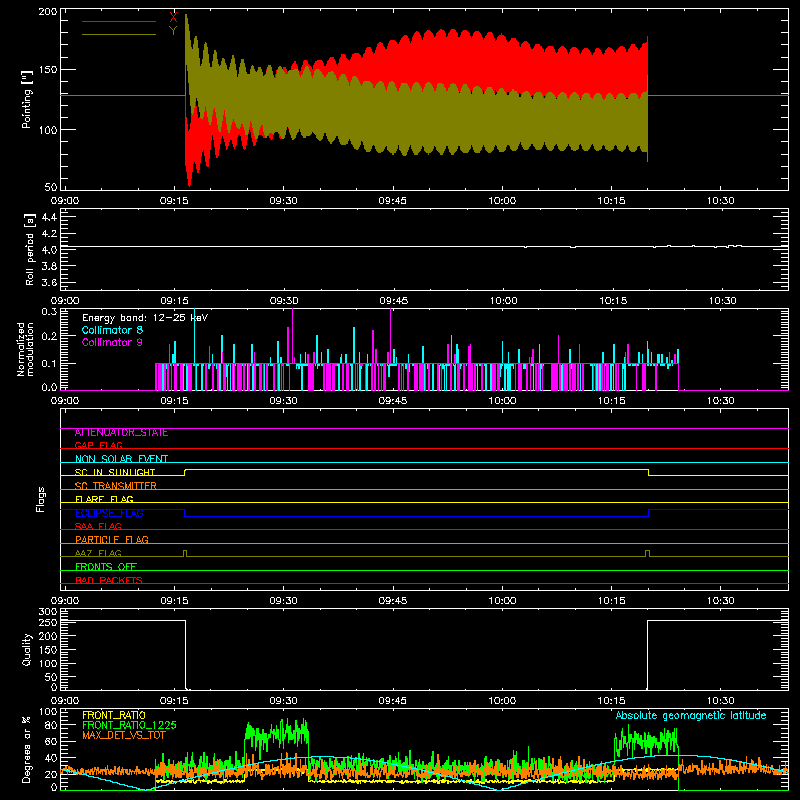Click the 'Absolute geomagnetic latitude' label
The height and width of the screenshot is (800, 800).
coord(691,716)
